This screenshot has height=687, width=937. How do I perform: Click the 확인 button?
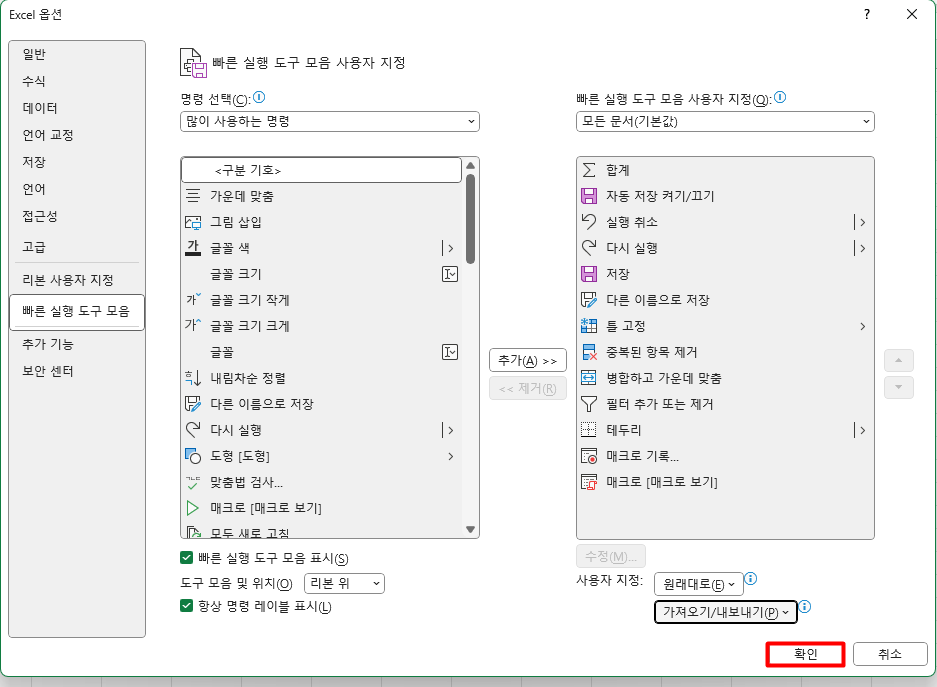(806, 654)
